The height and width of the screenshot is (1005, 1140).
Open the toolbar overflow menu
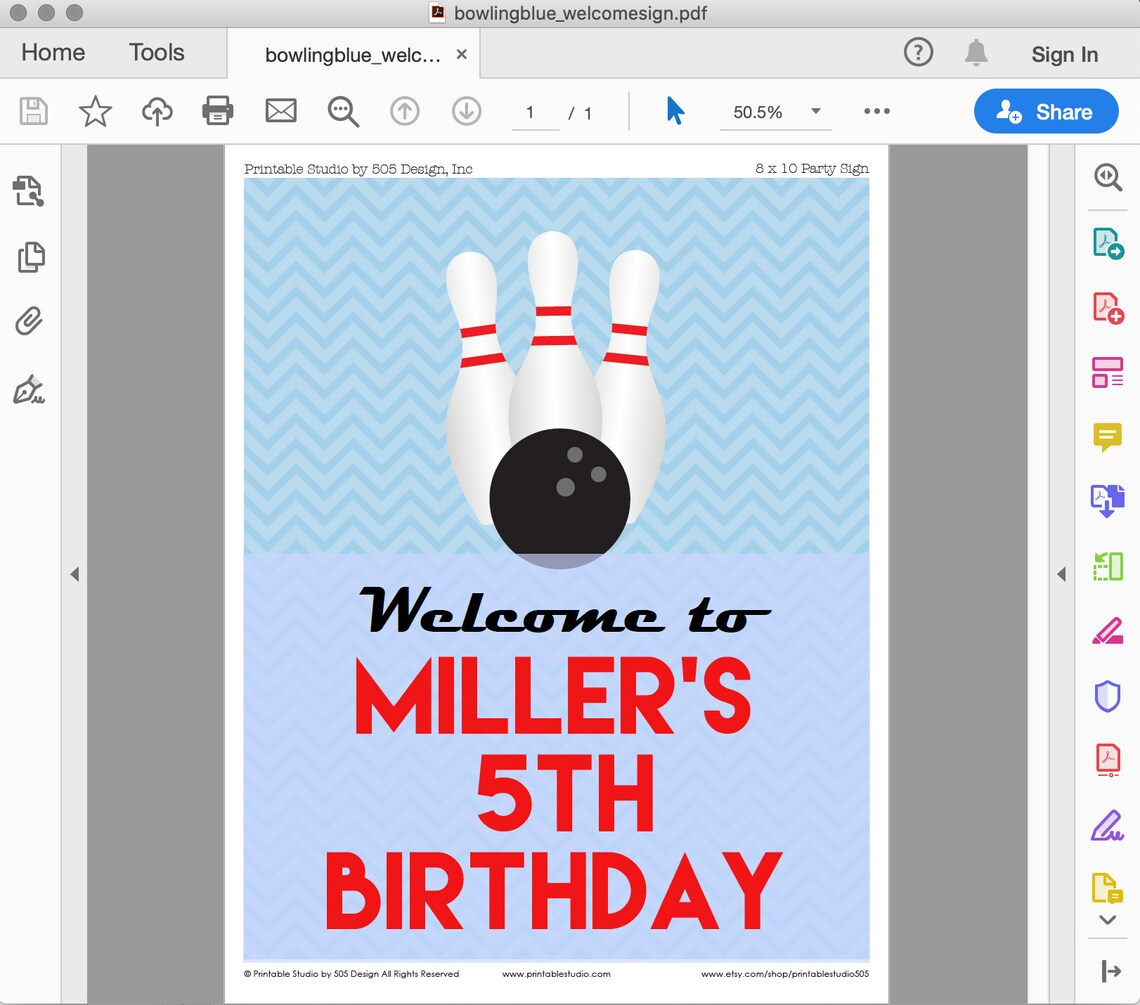pos(876,112)
